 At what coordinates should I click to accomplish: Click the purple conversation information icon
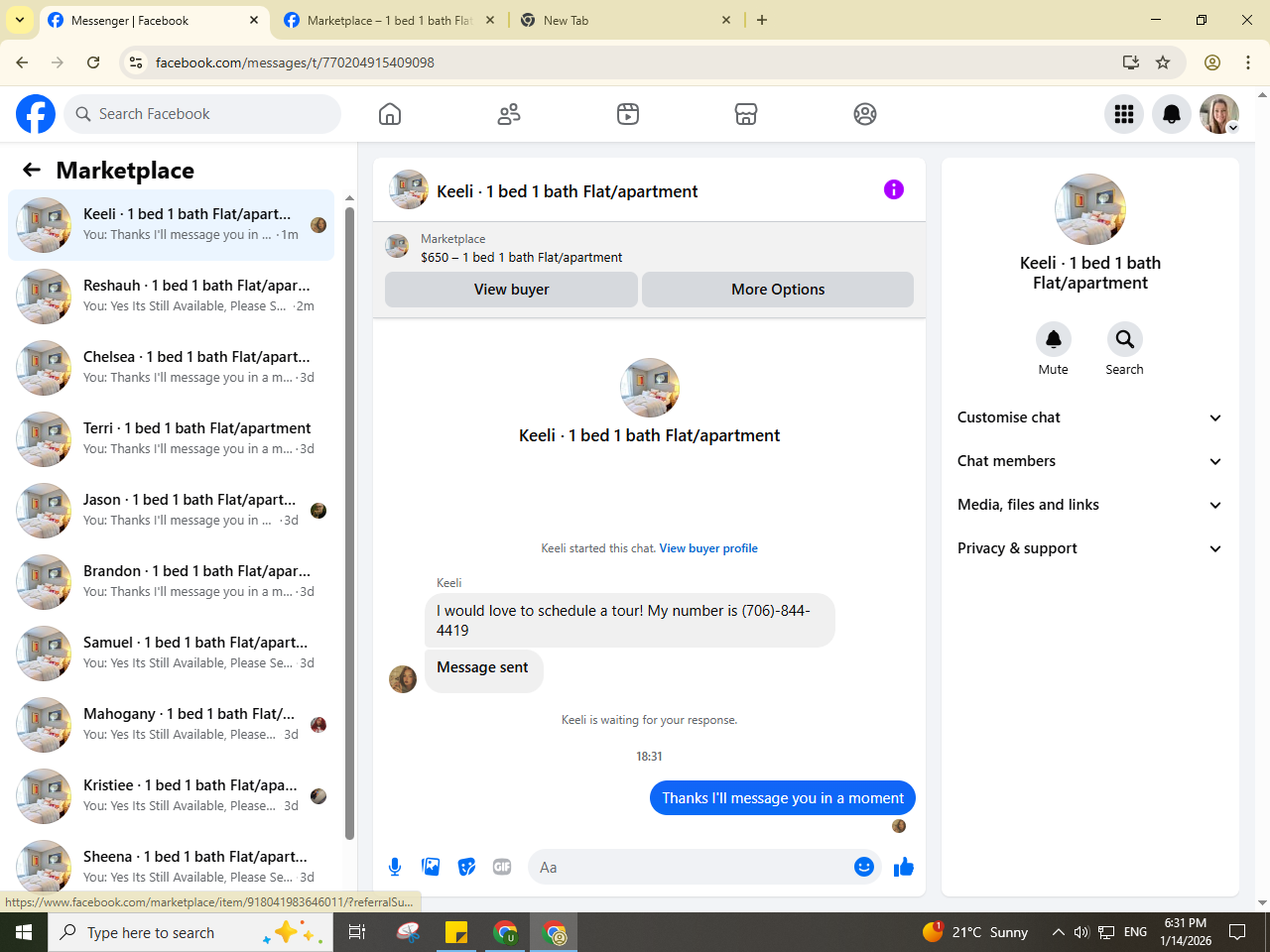pos(894,189)
